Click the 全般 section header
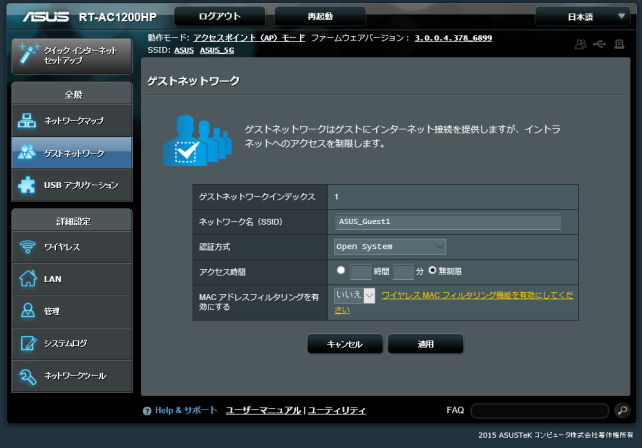This screenshot has width=642, height=448. pyautogui.click(x=73, y=95)
